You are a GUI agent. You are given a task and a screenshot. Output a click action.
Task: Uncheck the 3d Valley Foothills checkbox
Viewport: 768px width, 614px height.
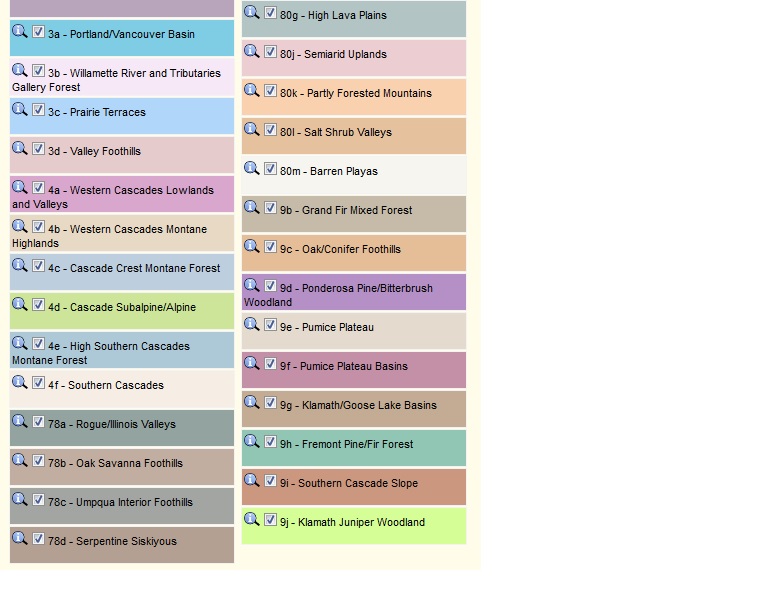[x=39, y=149]
